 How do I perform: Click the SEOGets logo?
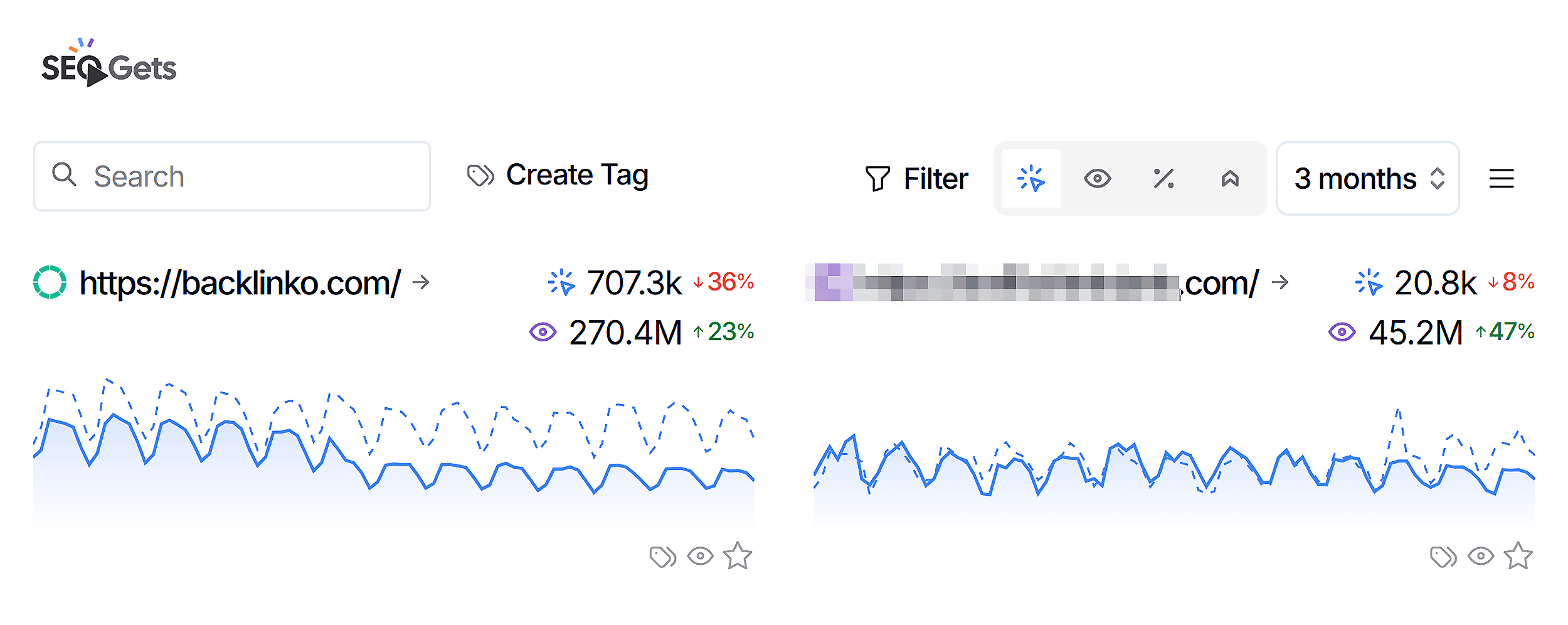point(109,62)
